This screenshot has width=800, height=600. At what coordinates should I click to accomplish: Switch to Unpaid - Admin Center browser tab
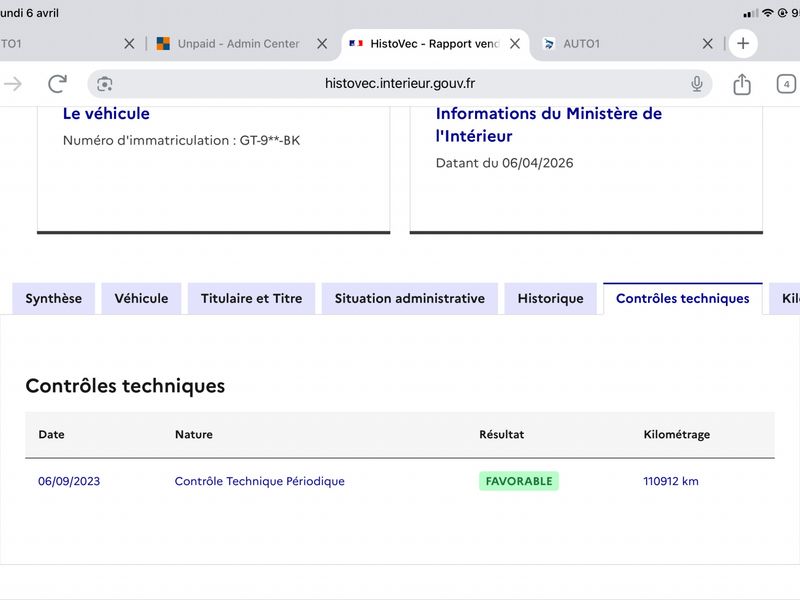[238, 44]
